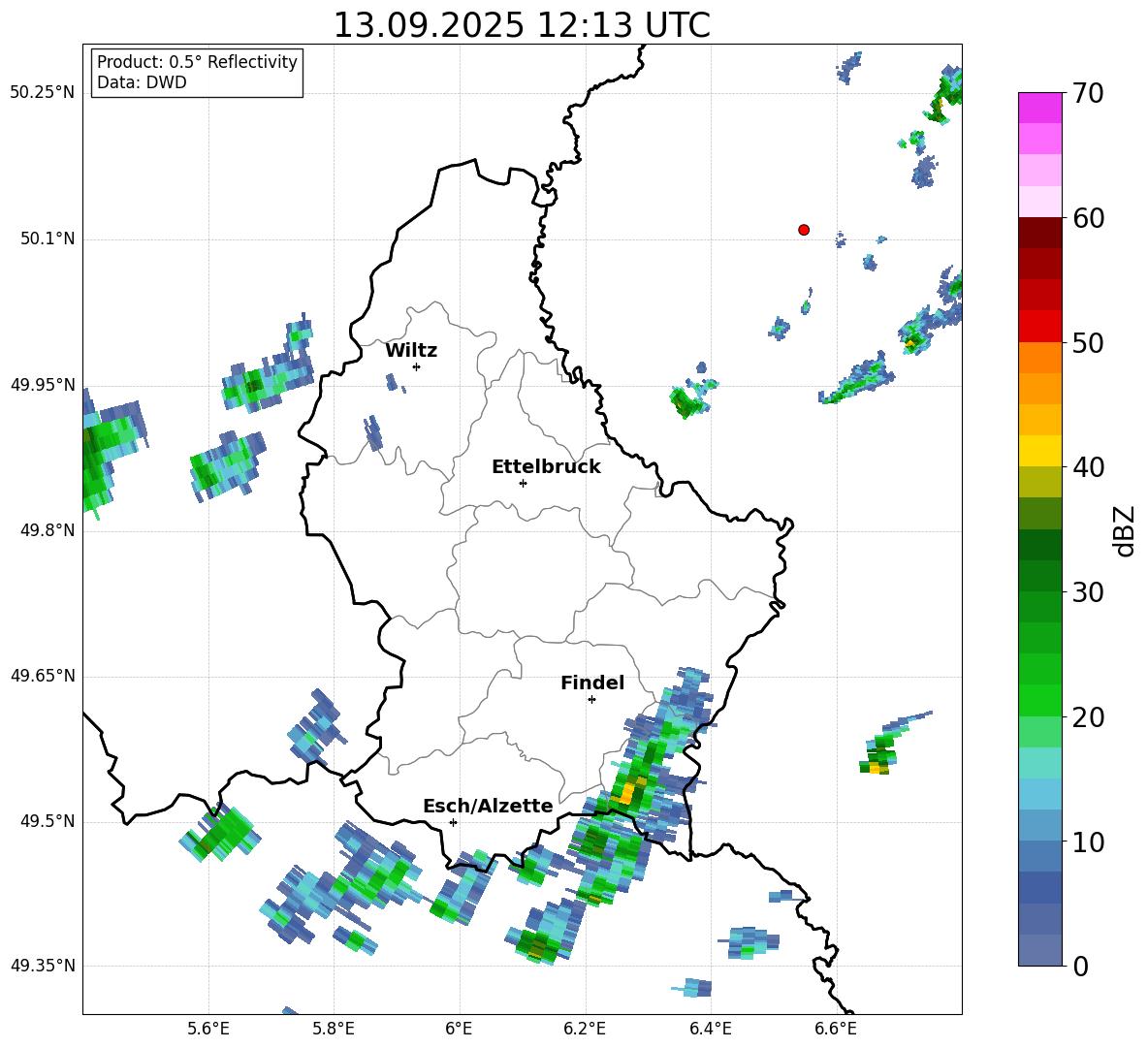
Task: Click the Findel station label
Action: (592, 683)
